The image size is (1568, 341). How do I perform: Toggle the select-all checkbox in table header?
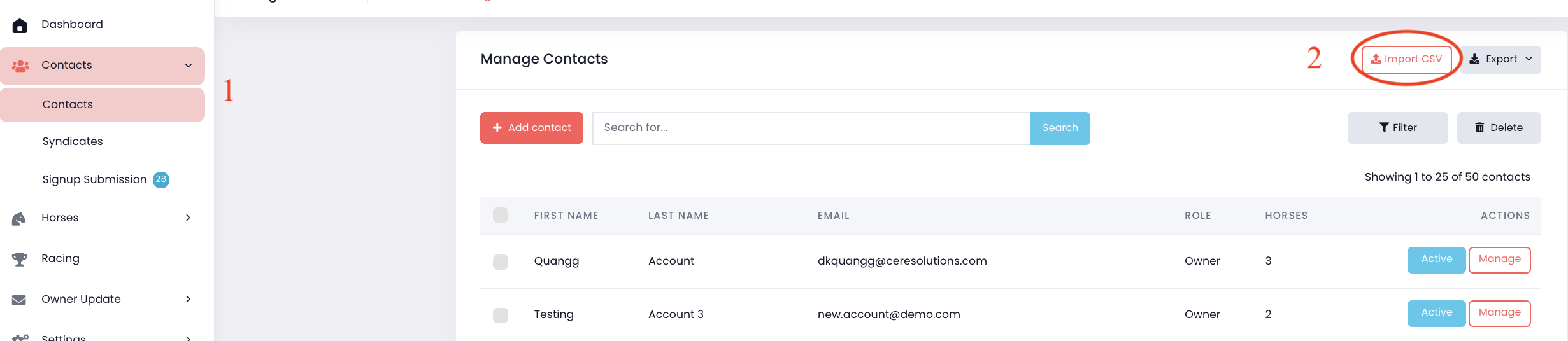click(x=501, y=215)
